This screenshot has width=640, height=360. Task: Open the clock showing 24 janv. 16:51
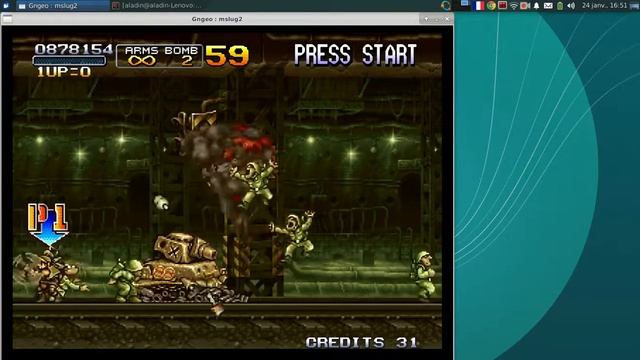604,5
